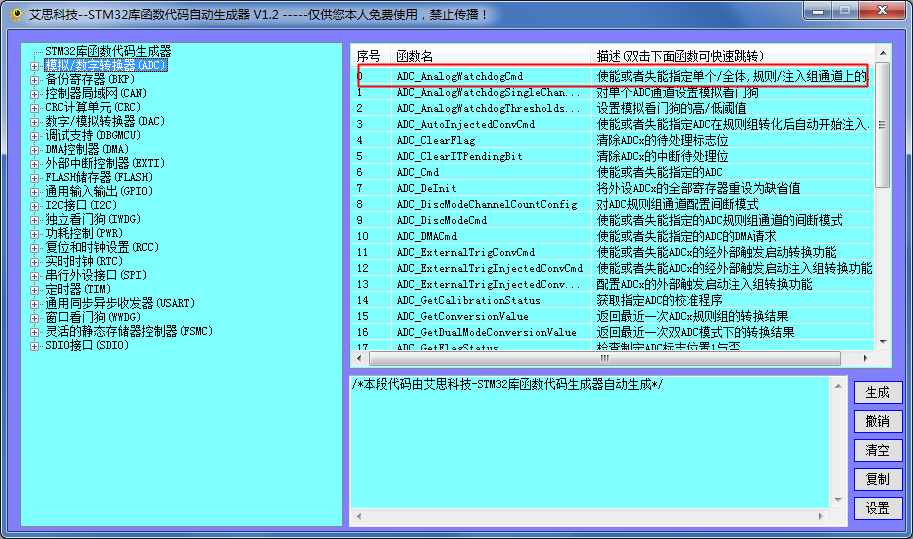The image size is (913, 539).
Task: Click the application icon in title bar
Action: click(16, 15)
